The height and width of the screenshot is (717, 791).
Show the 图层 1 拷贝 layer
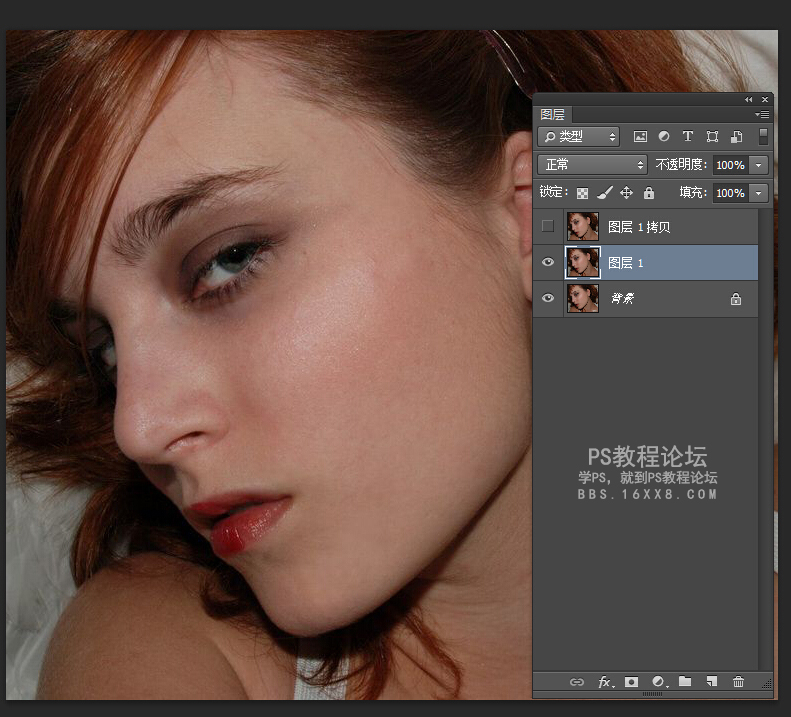547,227
